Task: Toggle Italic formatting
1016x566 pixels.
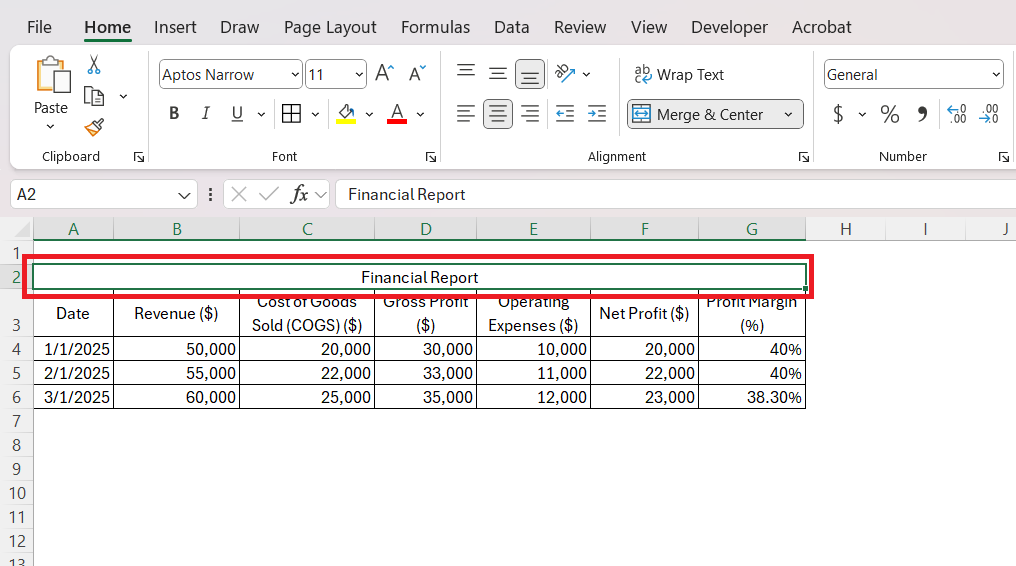Action: click(x=205, y=114)
